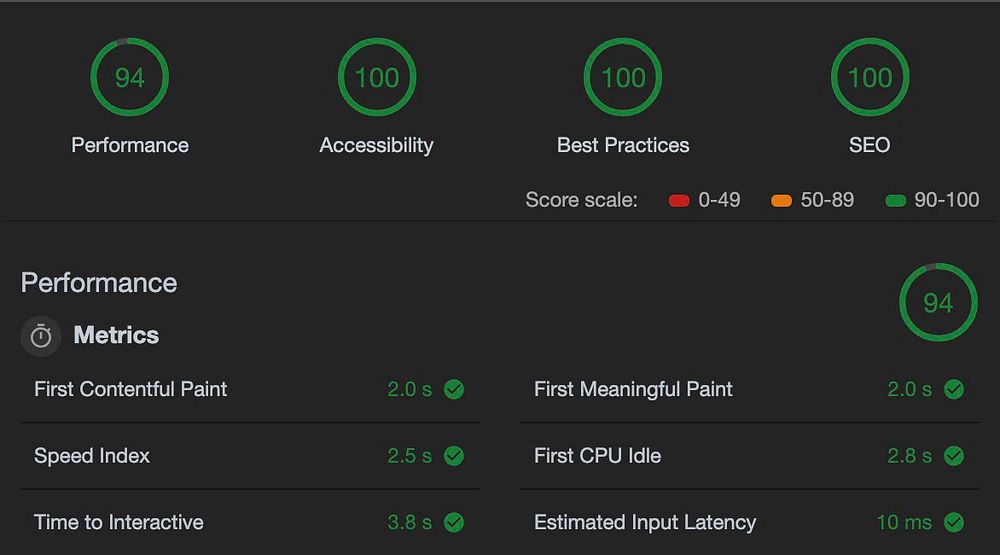1000x555 pixels.
Task: Click the check icon for Speed Index
Action: click(x=454, y=456)
